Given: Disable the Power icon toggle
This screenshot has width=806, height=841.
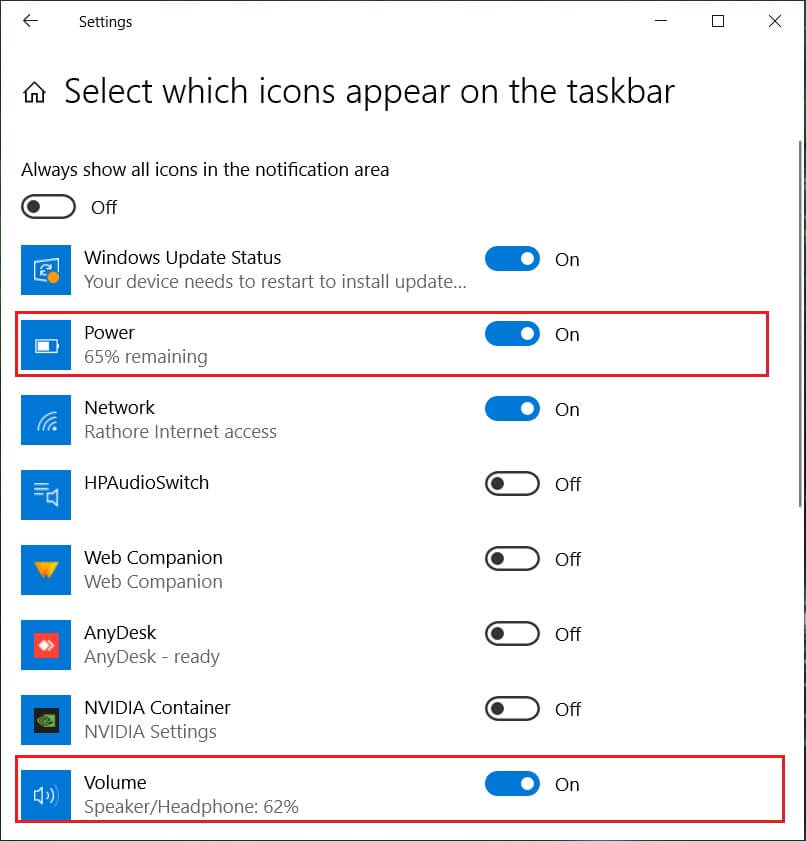Looking at the screenshot, I should [512, 334].
